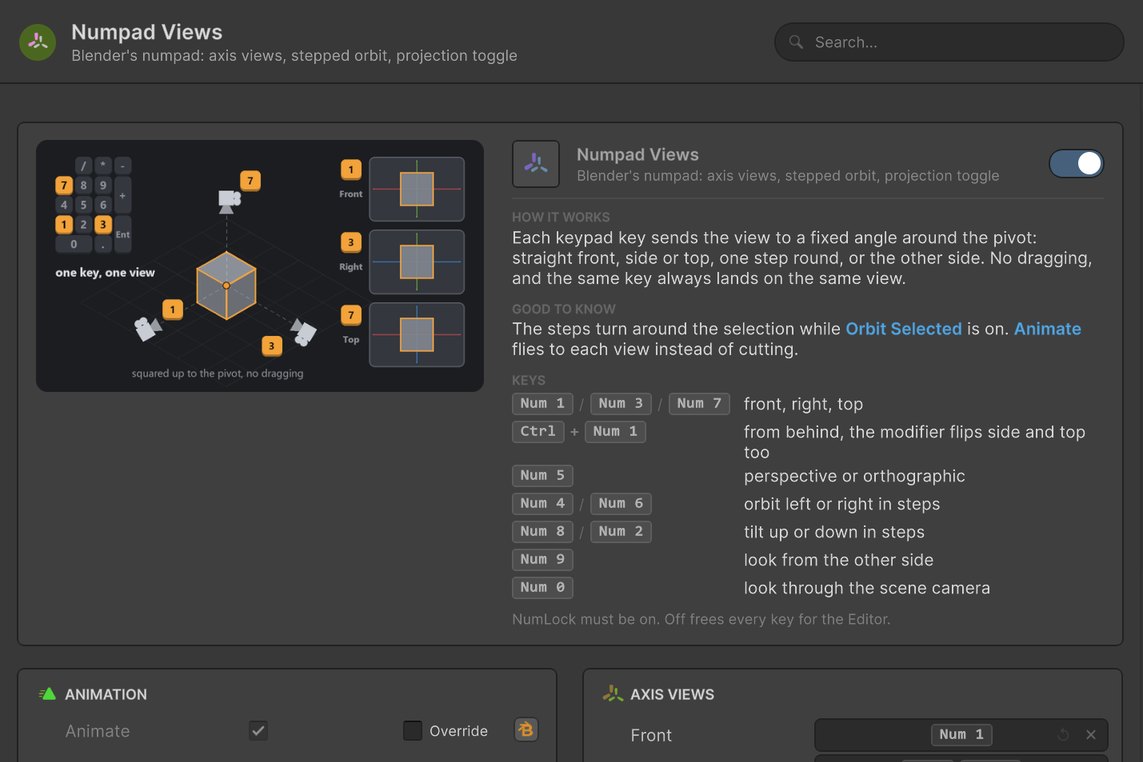1143x762 pixels.
Task: Click the Num 2 key badge
Action: [x=620, y=532]
